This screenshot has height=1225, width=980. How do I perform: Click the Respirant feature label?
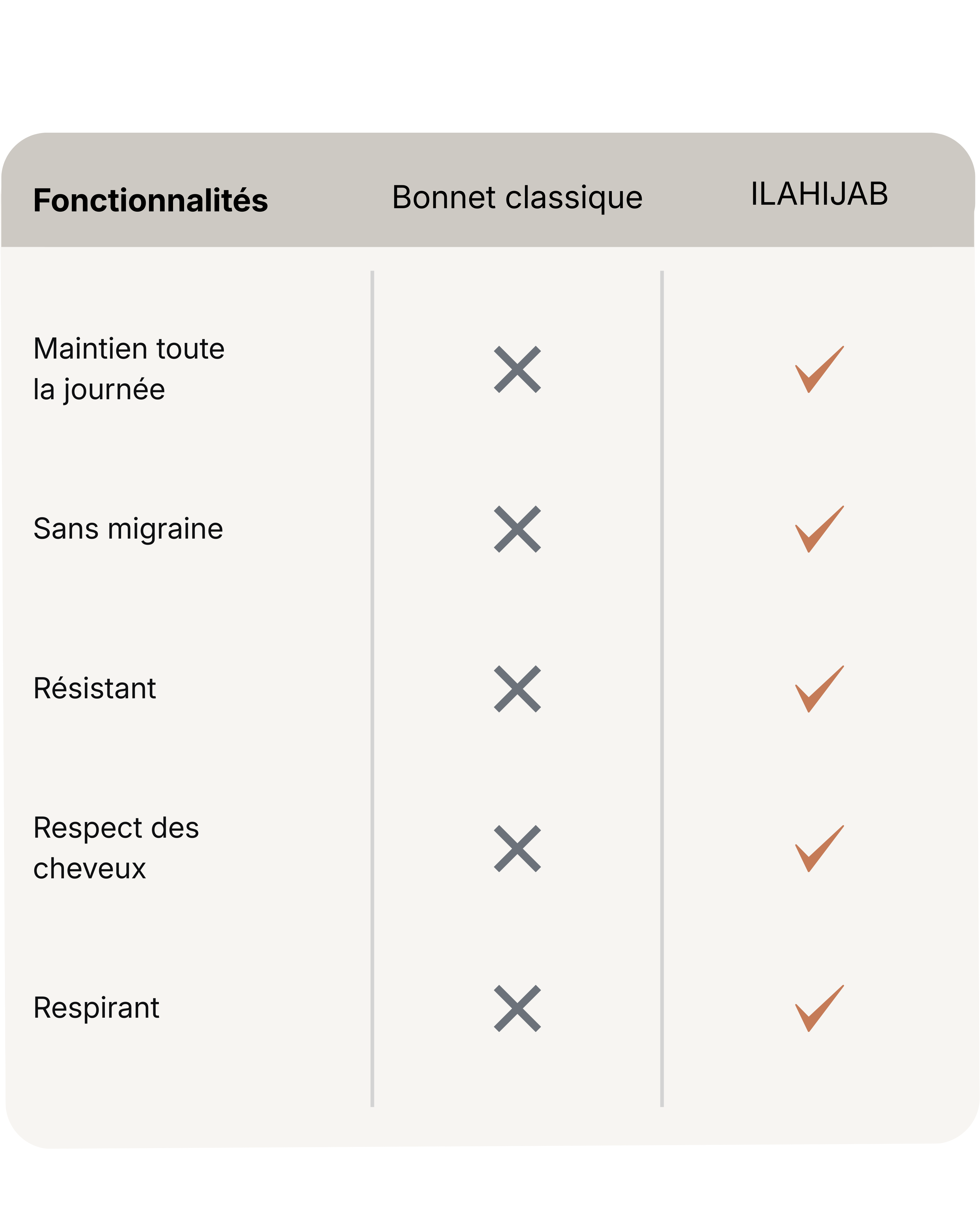97,1008
